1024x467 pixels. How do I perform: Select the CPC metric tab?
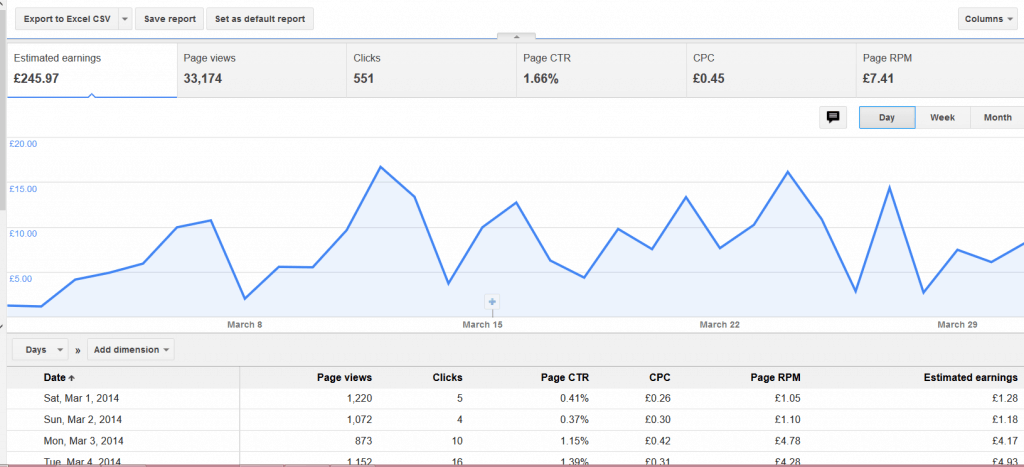point(771,71)
